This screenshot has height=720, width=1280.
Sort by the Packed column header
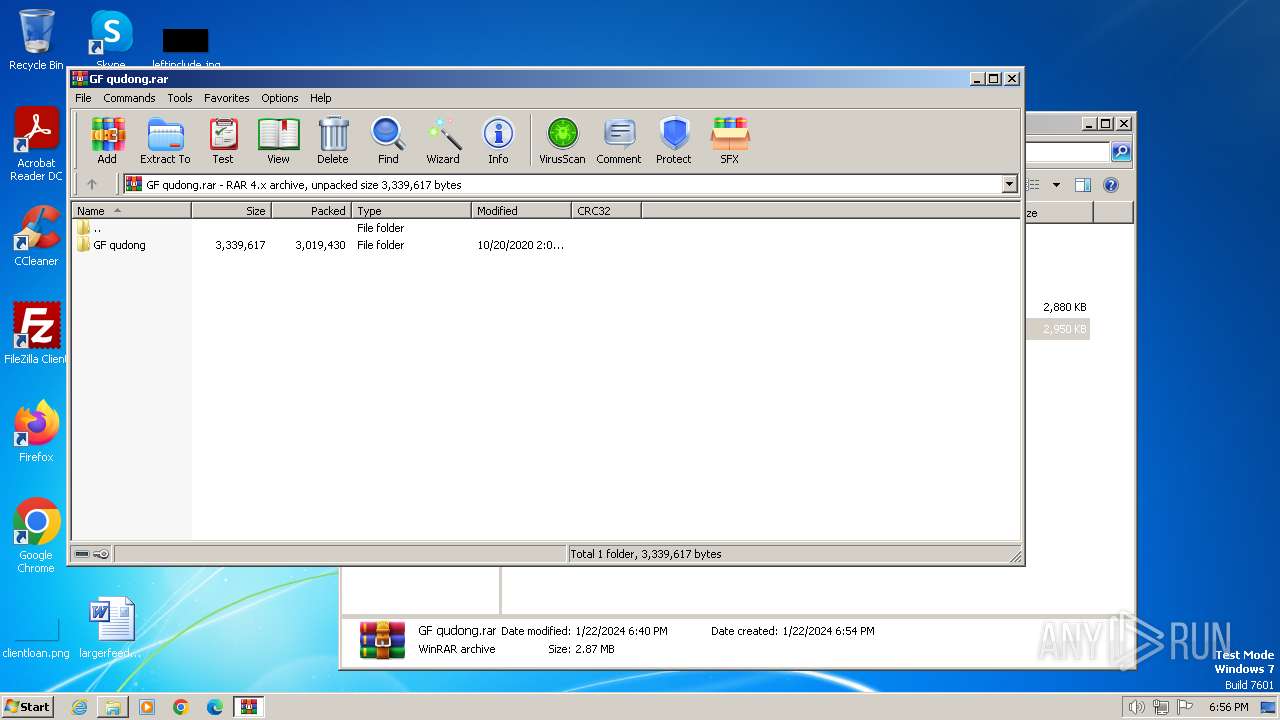[311, 211]
